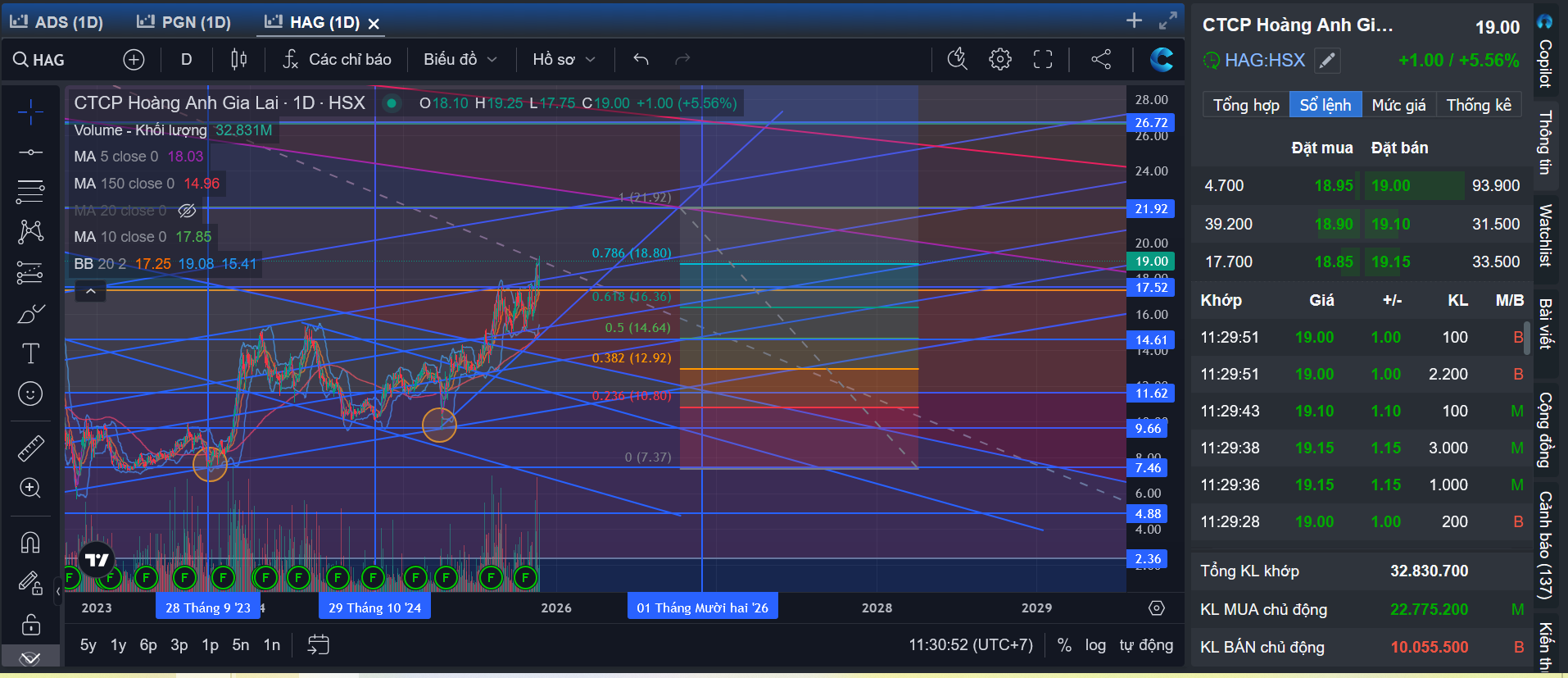Collapse the drawing toolbar side arrow
1568x678 pixels.
[58, 590]
